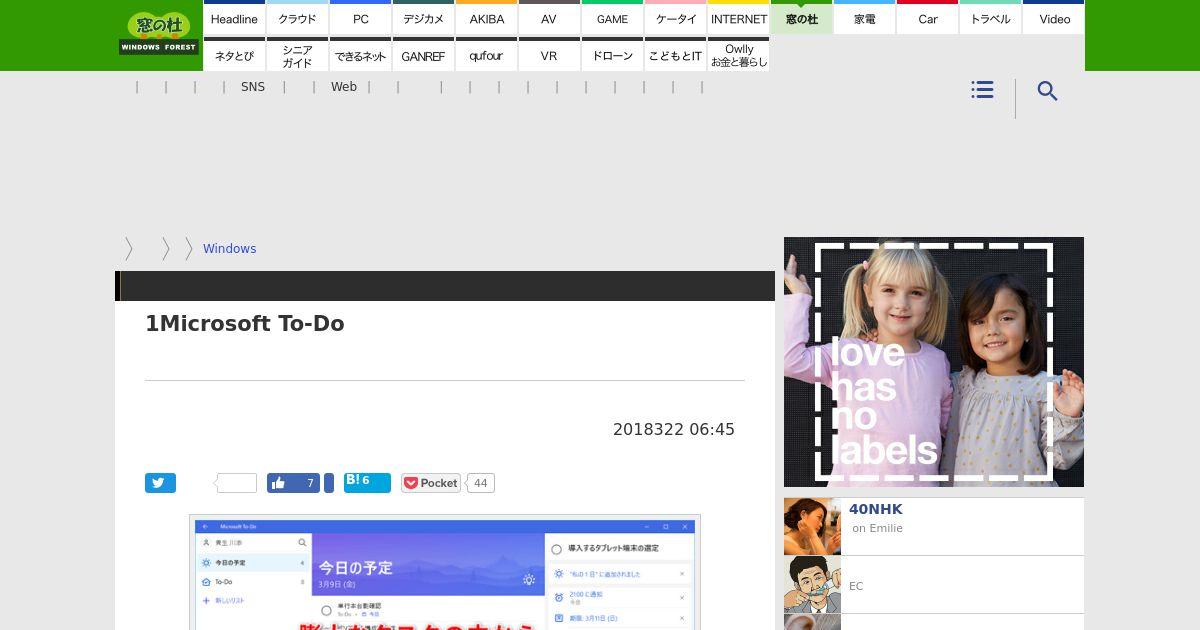Open the GANREF link

point(423,55)
